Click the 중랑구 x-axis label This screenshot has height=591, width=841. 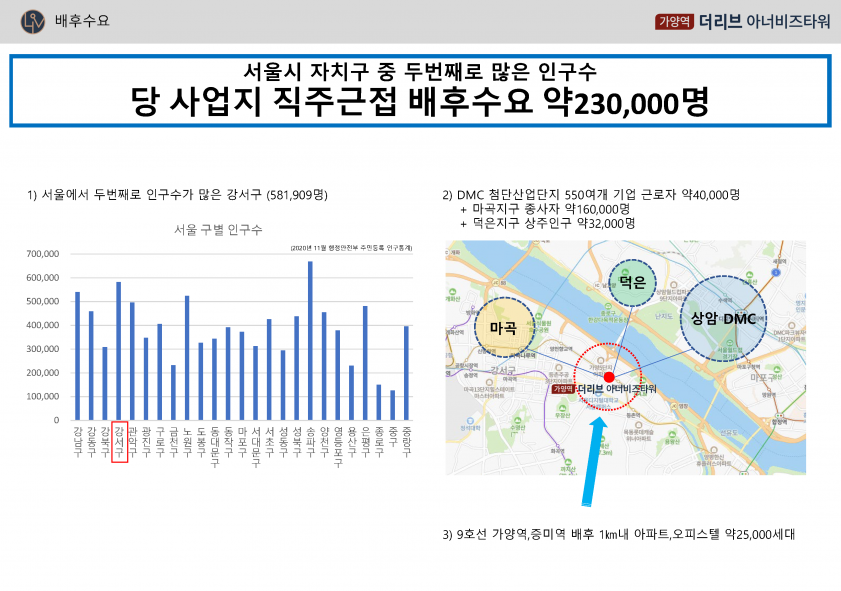pos(407,441)
